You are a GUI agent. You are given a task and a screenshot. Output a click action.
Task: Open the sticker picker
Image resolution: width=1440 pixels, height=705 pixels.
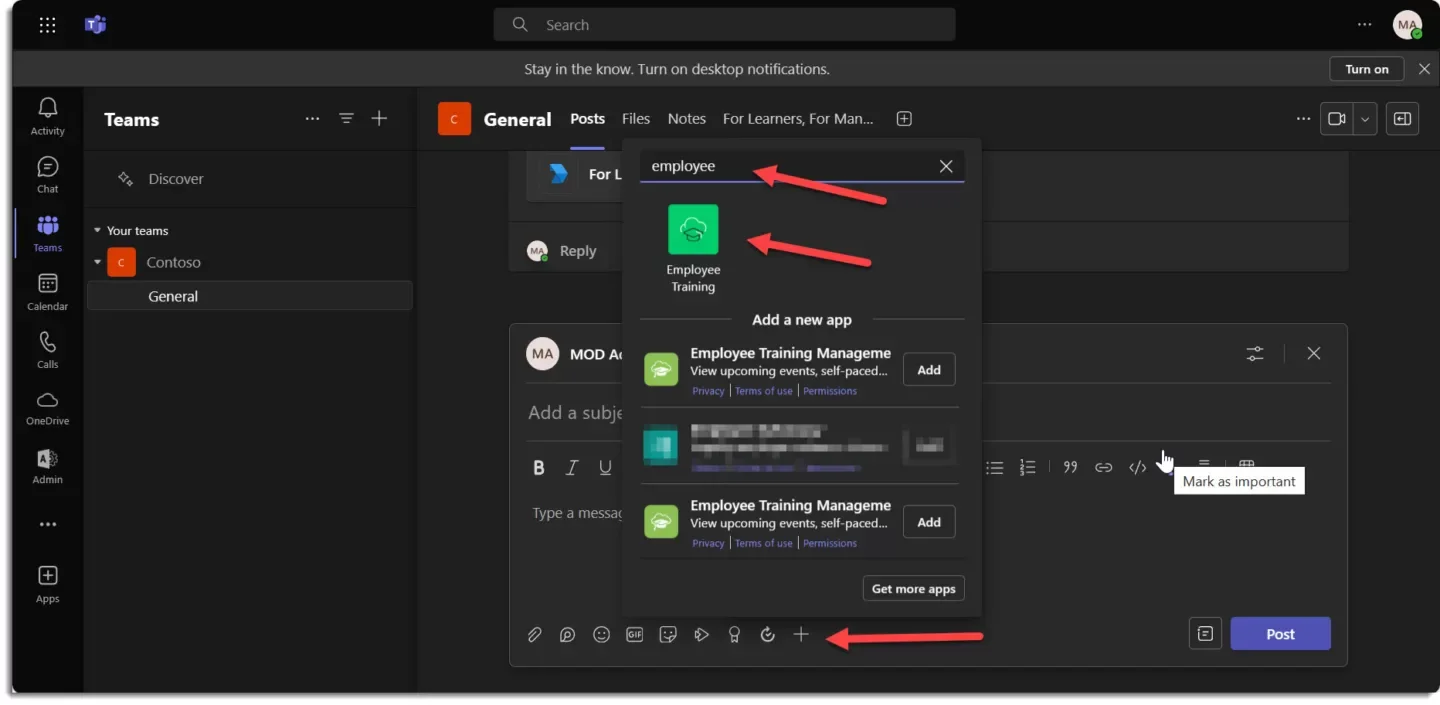[668, 634]
